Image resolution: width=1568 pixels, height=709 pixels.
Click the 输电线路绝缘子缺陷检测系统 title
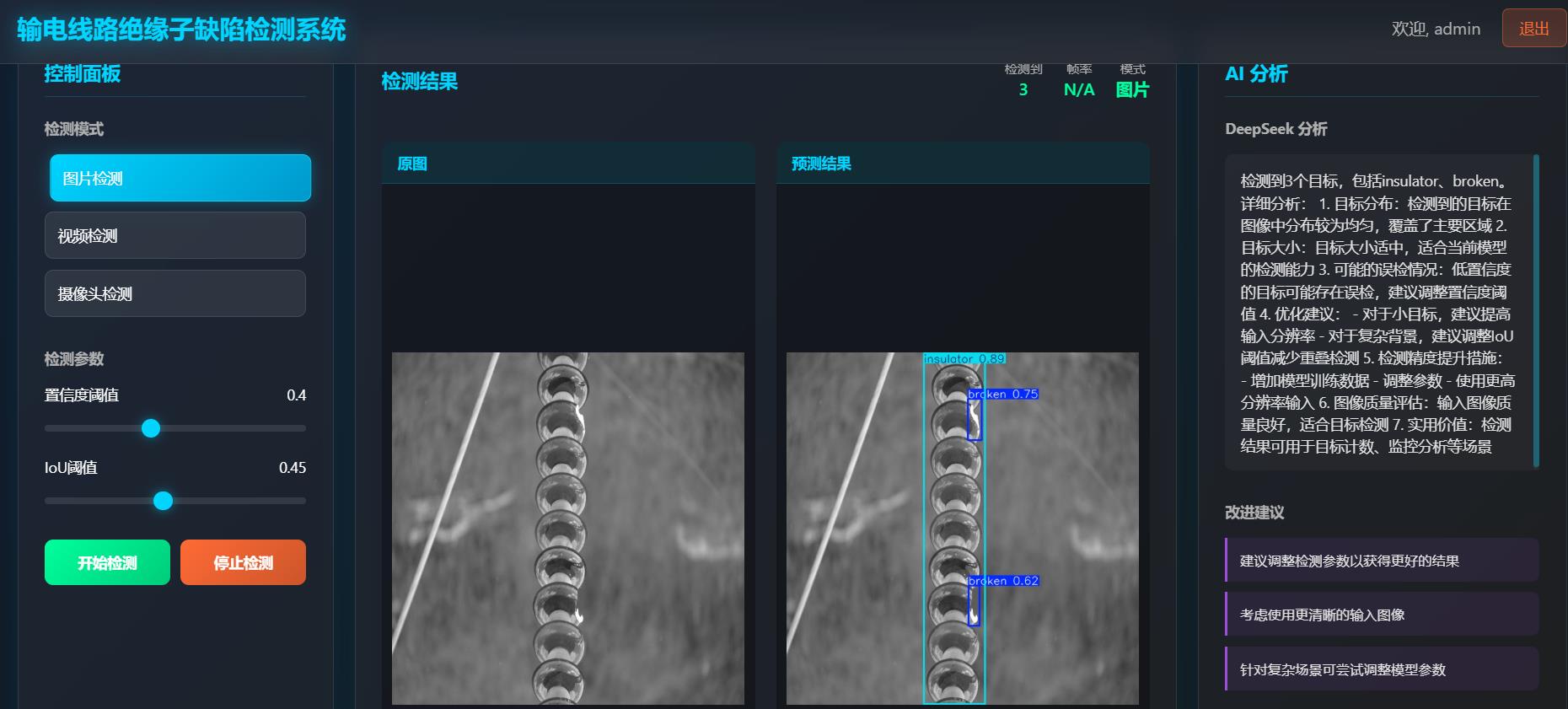(181, 30)
